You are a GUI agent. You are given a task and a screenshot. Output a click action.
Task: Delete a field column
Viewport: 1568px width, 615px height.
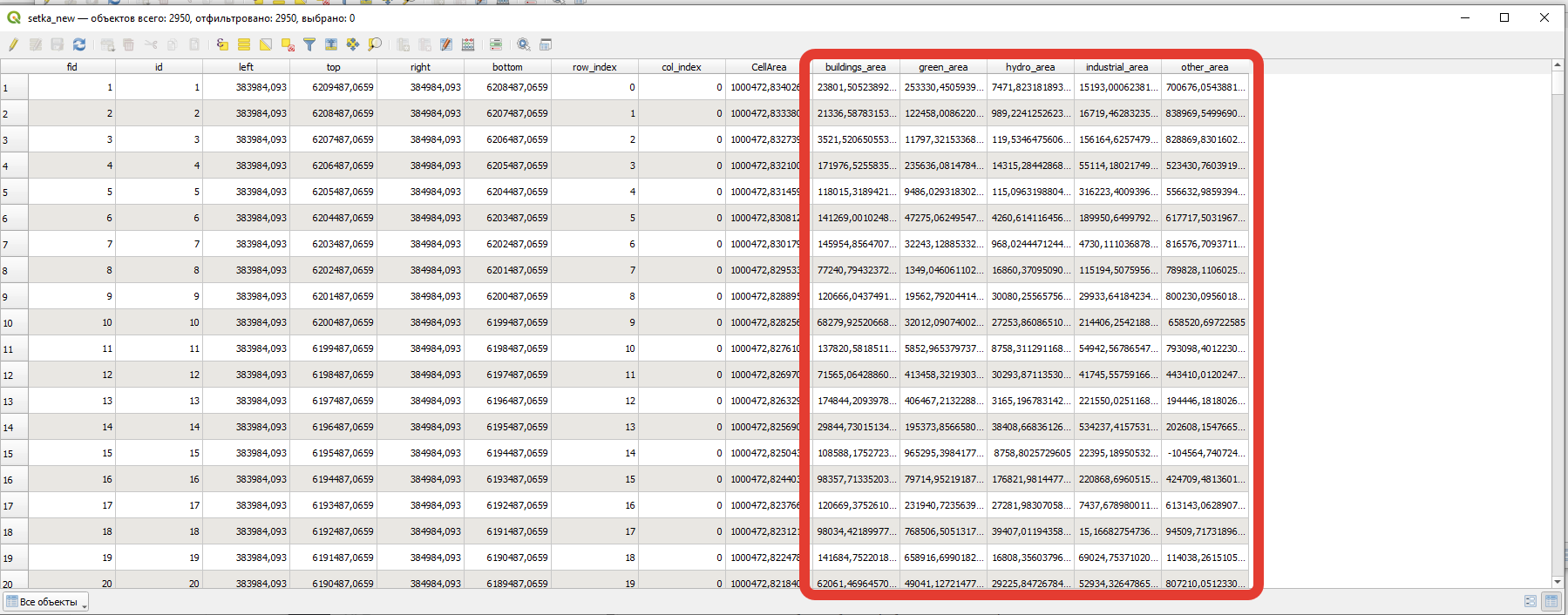[x=424, y=44]
